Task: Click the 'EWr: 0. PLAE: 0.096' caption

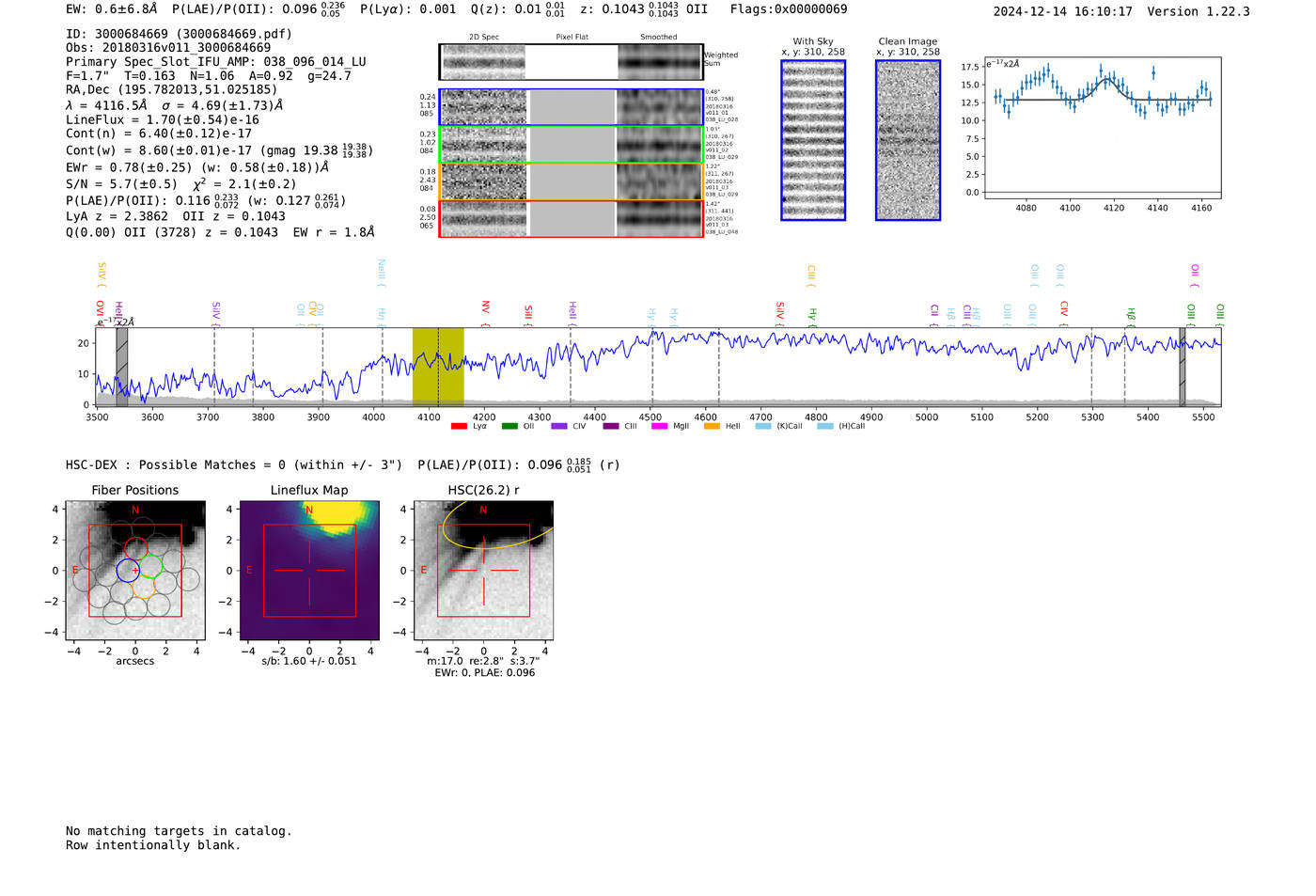Action: pyautogui.click(x=485, y=673)
